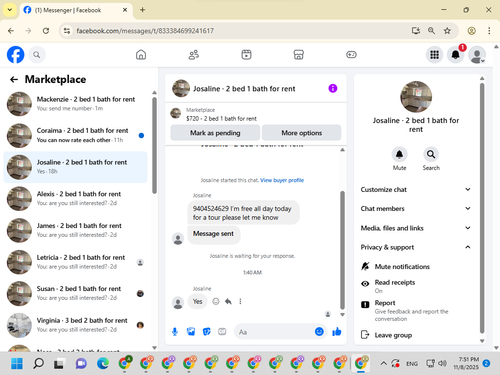The image size is (500, 375).
Task: Choose a sticker from the composer
Action: [207, 332]
